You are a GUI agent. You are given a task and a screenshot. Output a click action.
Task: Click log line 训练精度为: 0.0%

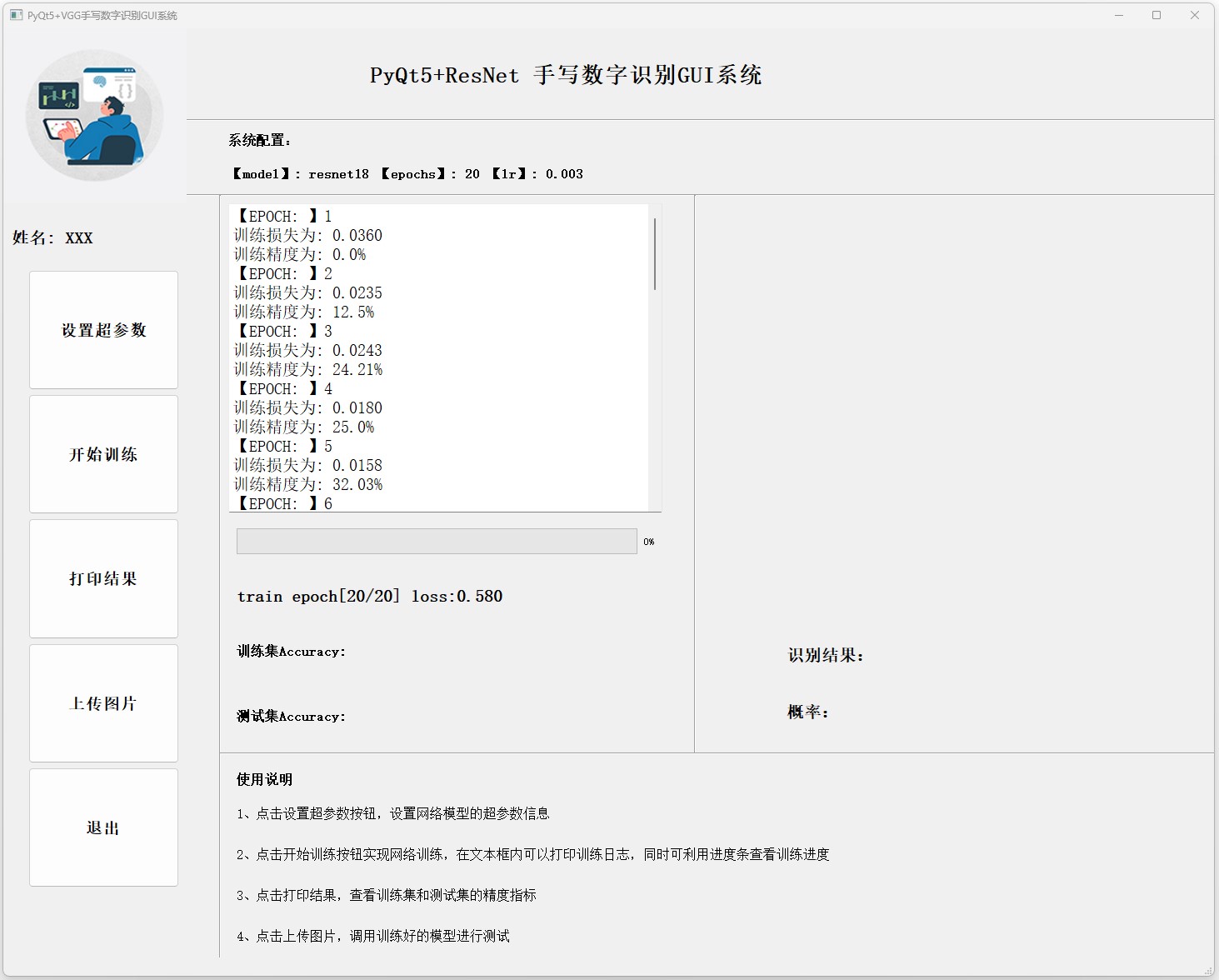[x=300, y=254]
